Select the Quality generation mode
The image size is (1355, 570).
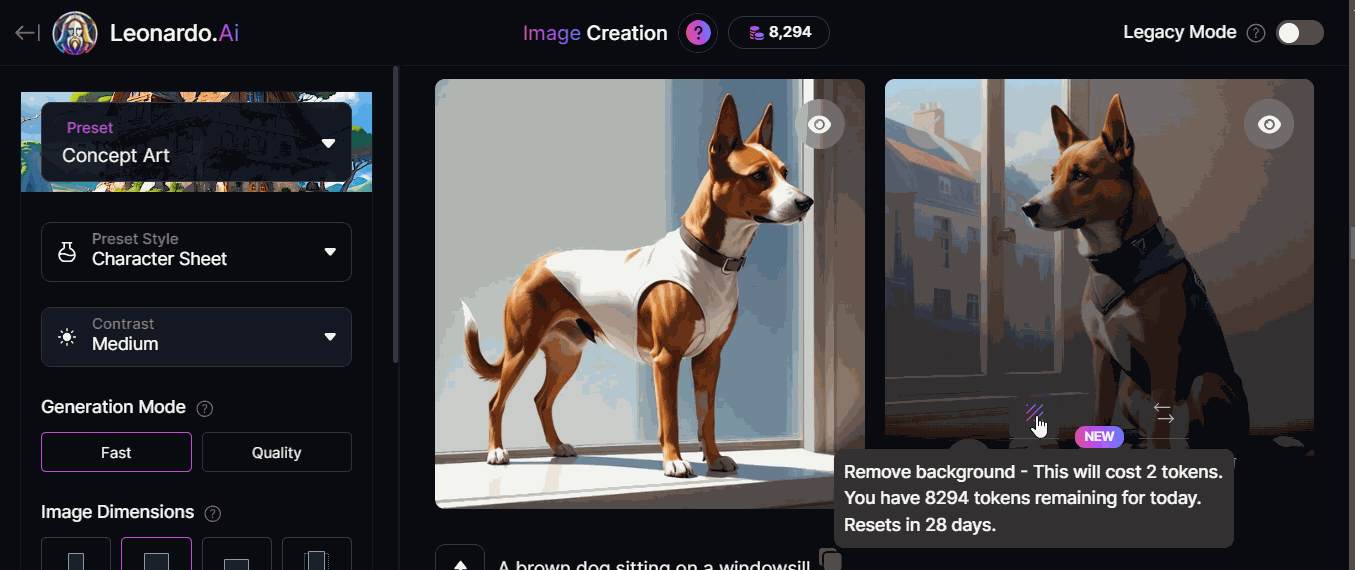[277, 452]
